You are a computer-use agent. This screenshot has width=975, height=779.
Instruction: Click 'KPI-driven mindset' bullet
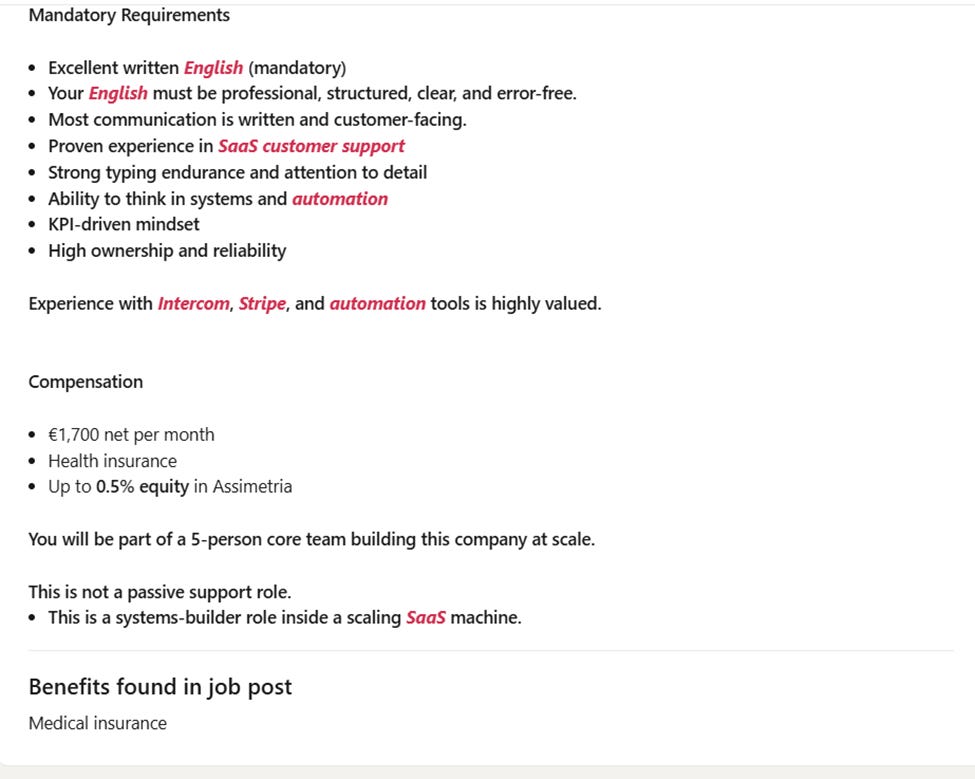[x=124, y=224]
